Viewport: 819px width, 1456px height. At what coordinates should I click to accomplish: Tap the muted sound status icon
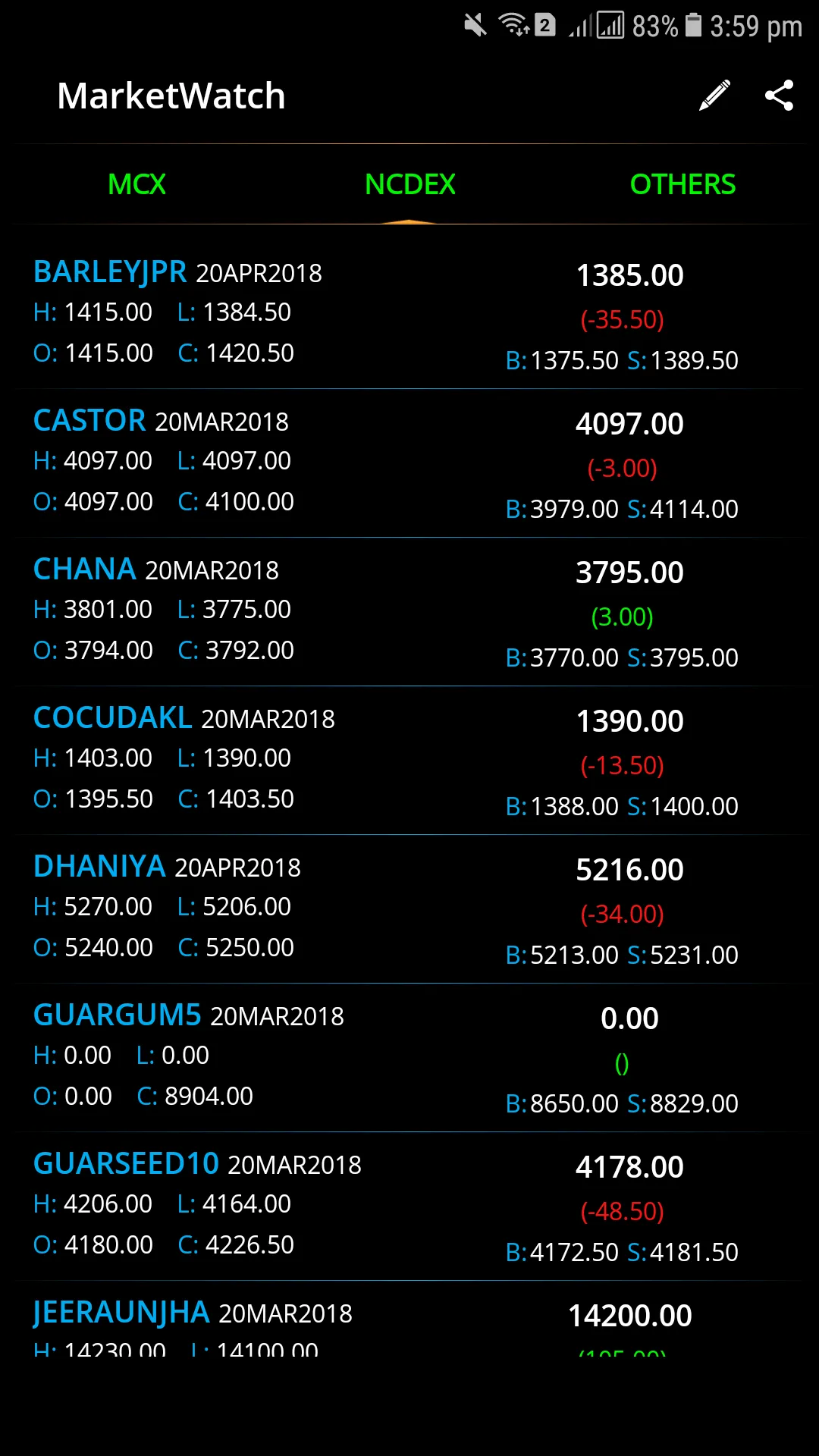point(475,26)
